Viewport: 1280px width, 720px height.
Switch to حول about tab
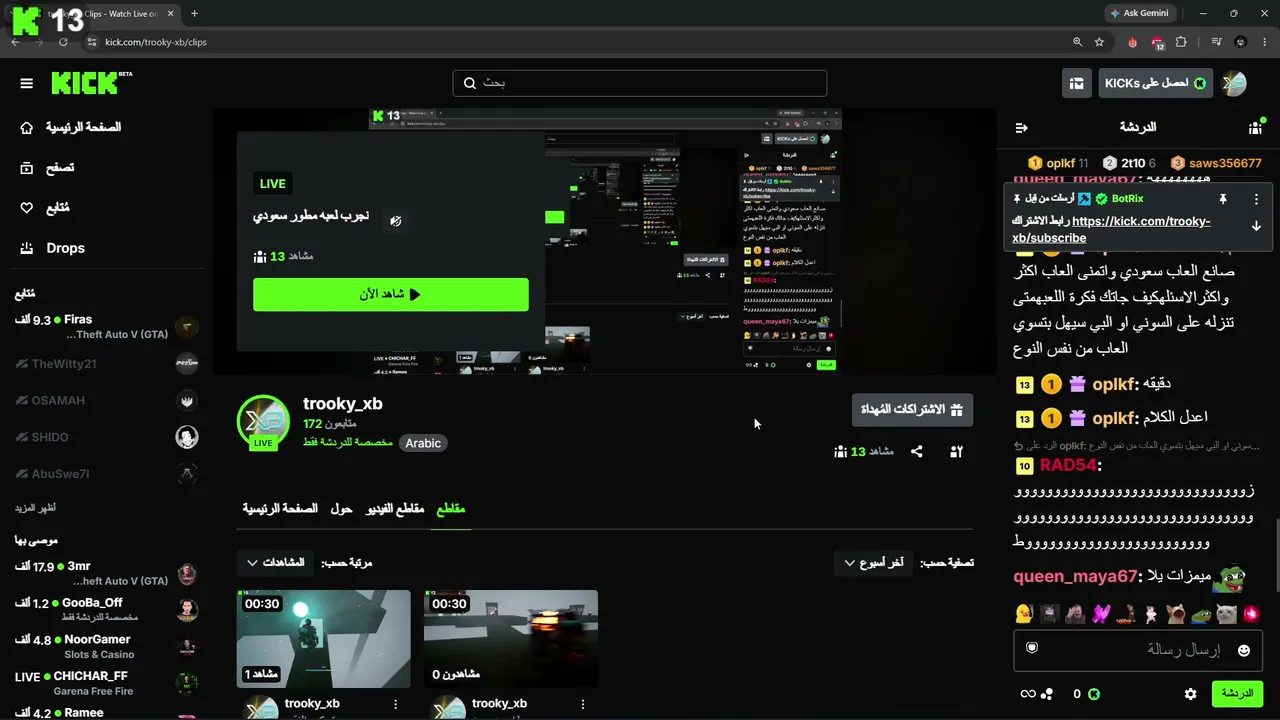pyautogui.click(x=341, y=509)
